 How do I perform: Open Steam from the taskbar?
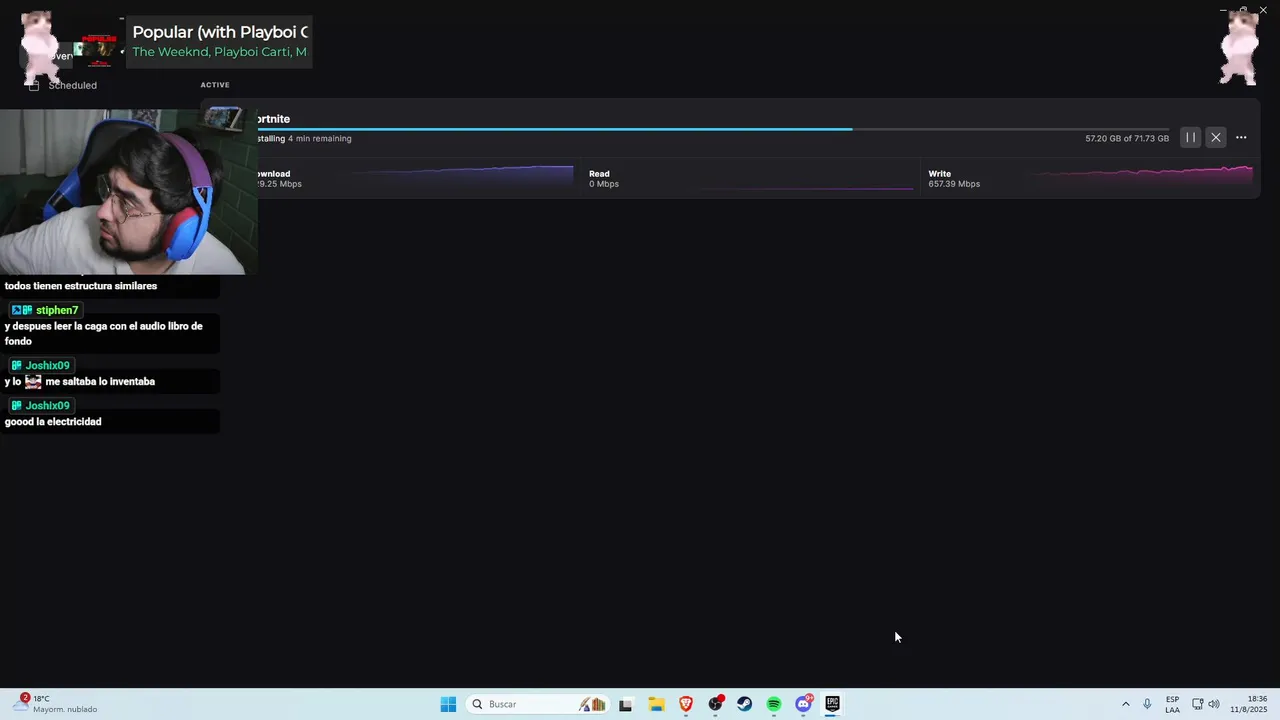[x=744, y=704]
